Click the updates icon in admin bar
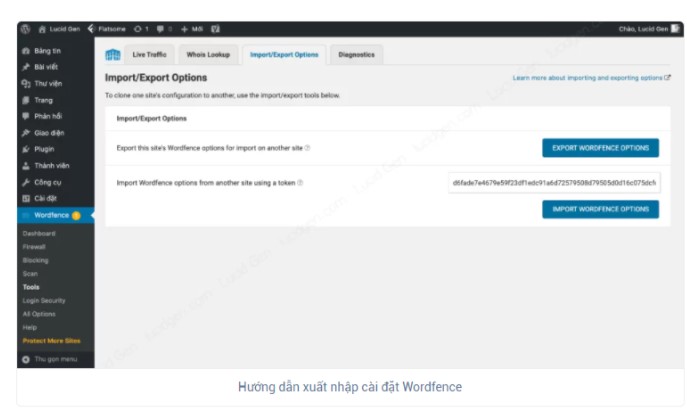The image size is (687, 412). click(x=139, y=29)
